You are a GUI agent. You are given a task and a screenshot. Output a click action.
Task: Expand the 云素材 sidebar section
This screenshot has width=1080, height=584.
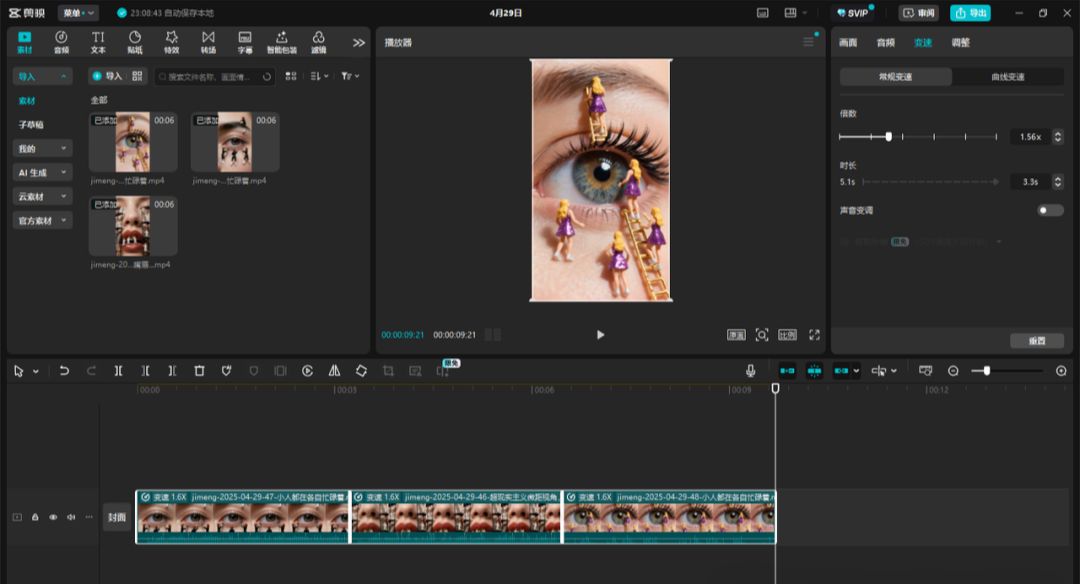coord(42,197)
